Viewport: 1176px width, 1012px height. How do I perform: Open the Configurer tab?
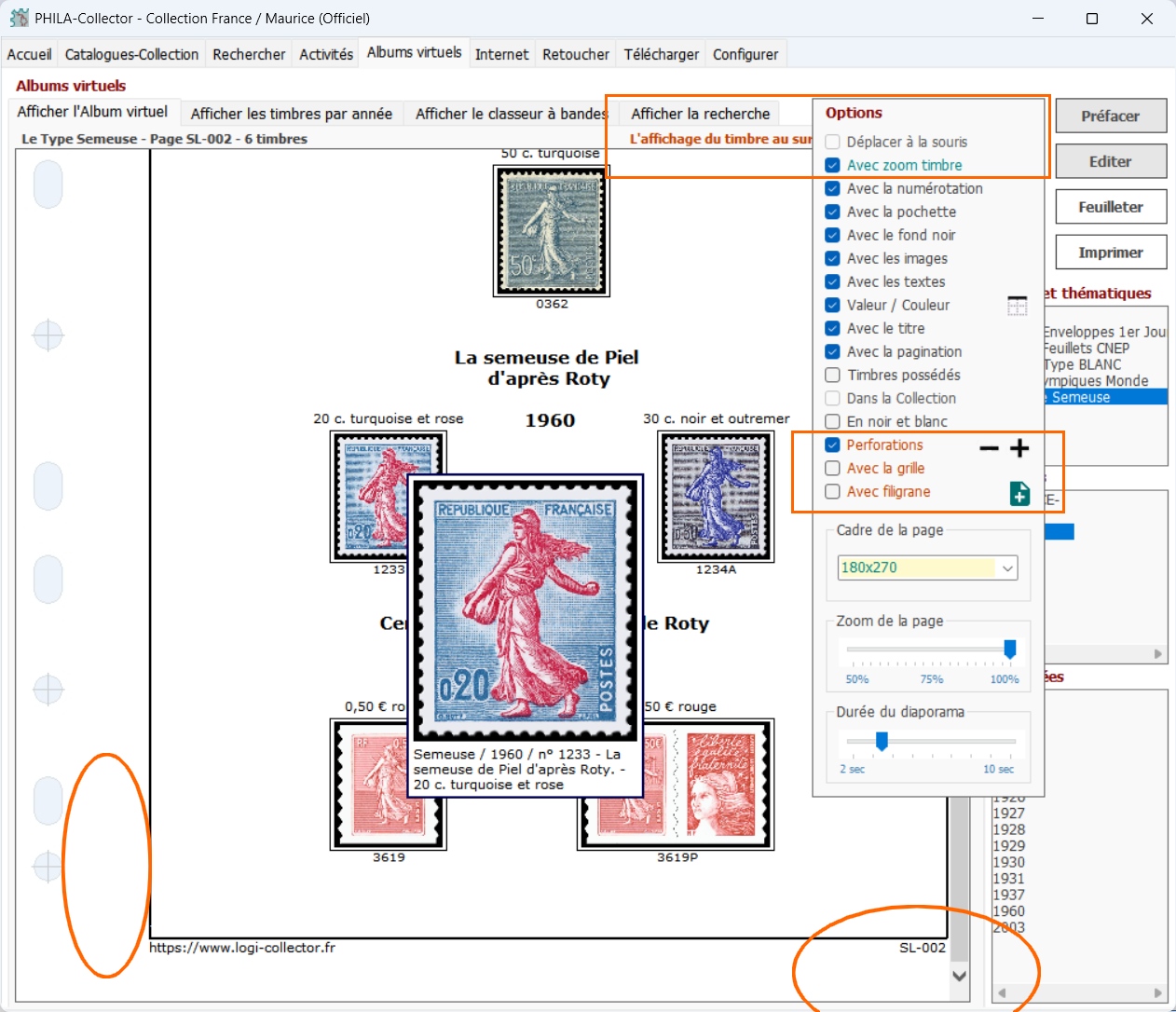click(x=745, y=54)
